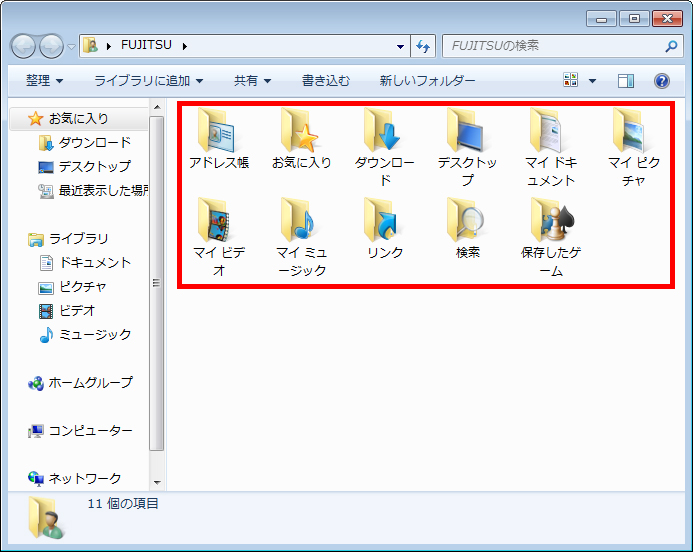
Task: Open ピクチャ library in sidebar
Action: coord(72,286)
